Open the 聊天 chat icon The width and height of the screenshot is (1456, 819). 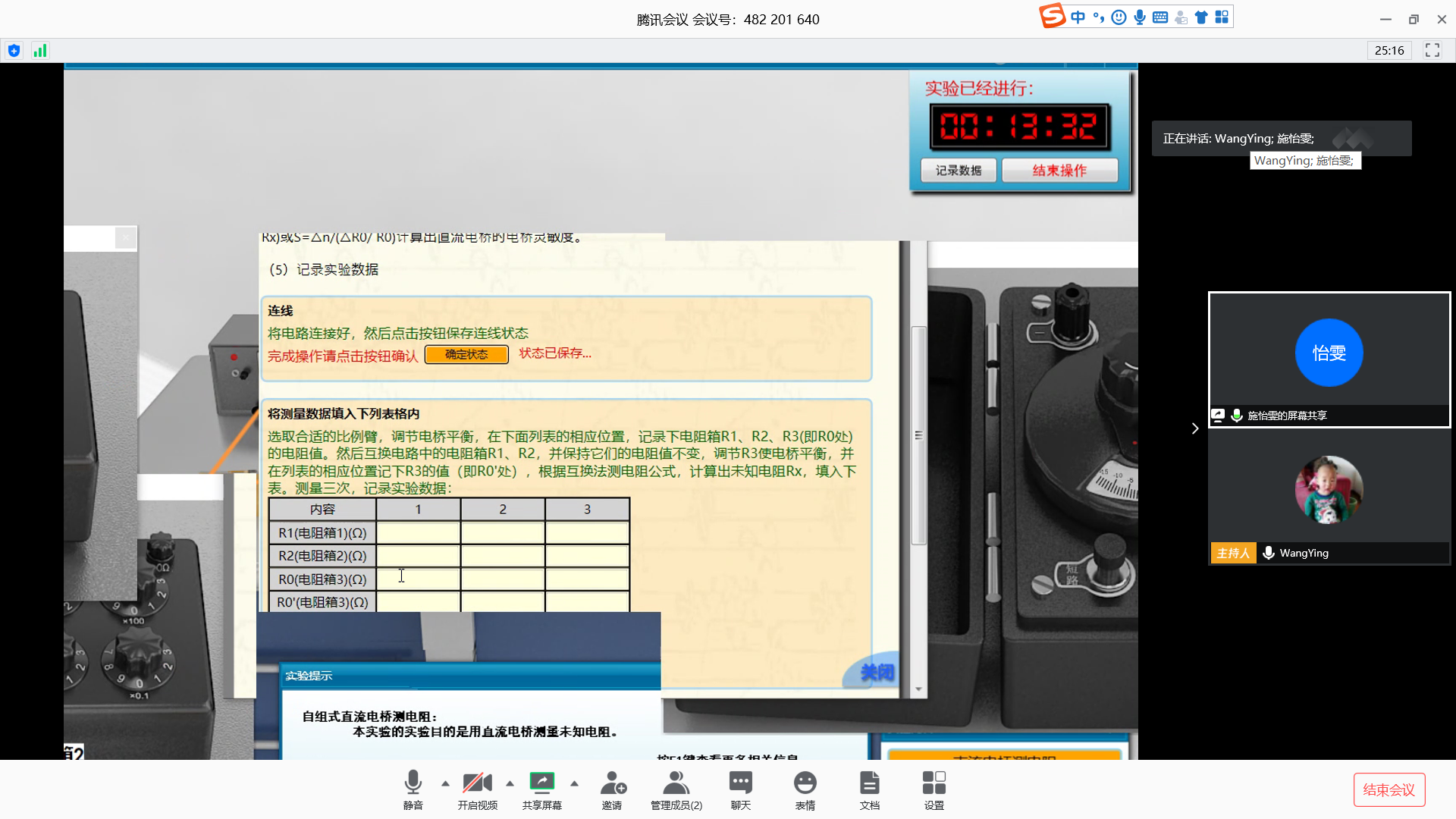click(x=740, y=783)
